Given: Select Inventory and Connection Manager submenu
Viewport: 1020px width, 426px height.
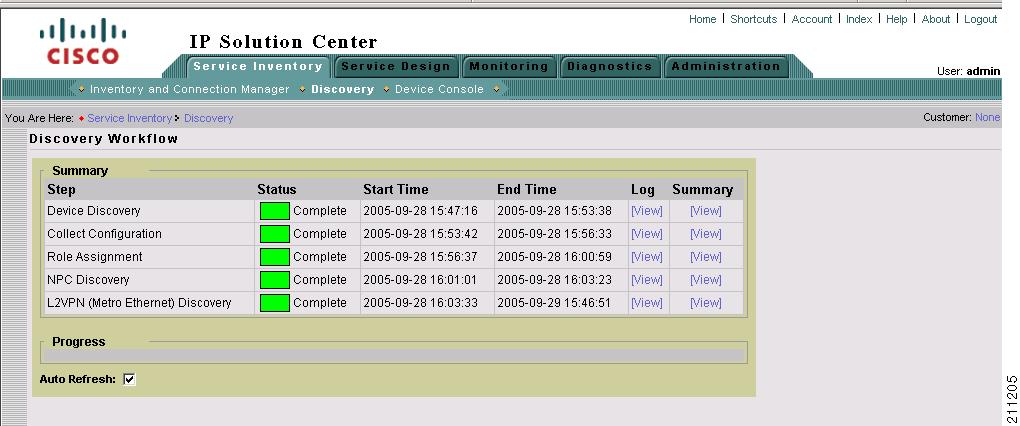Looking at the screenshot, I should (x=190, y=89).
